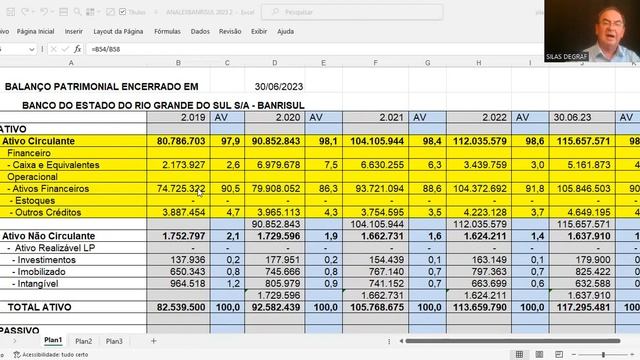Open the Revisão ribbon tab
This screenshot has height=360, width=640.
(230, 31)
